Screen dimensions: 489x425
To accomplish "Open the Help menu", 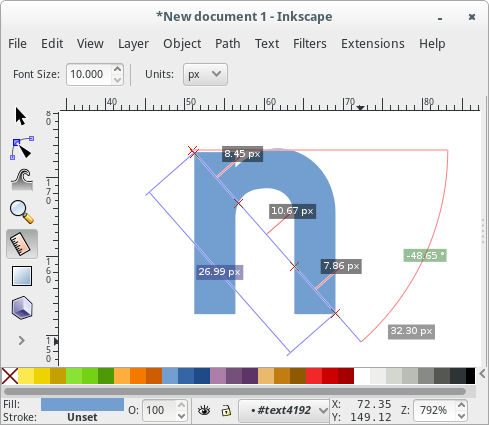I will [x=432, y=44].
